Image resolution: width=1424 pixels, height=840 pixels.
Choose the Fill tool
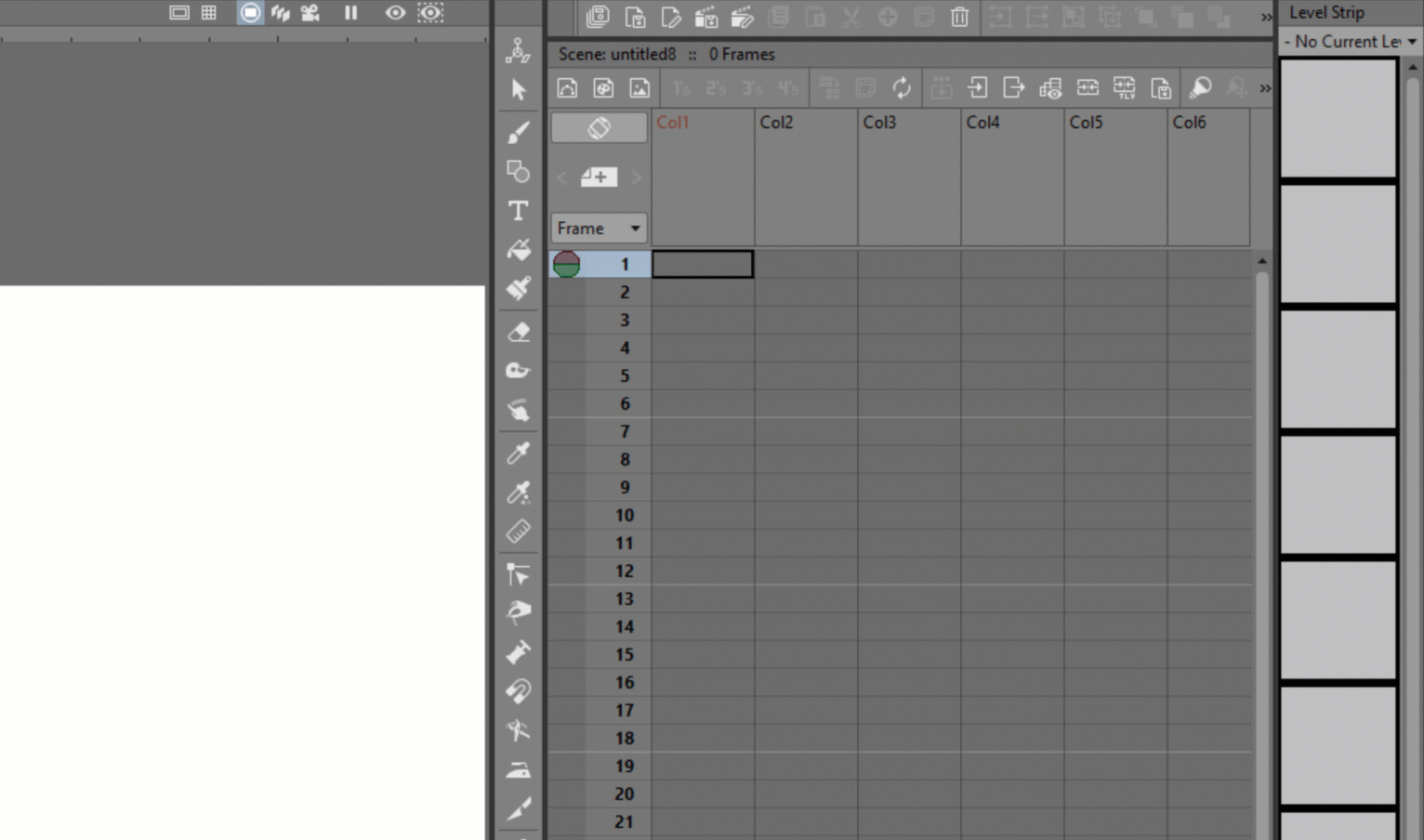coord(518,249)
